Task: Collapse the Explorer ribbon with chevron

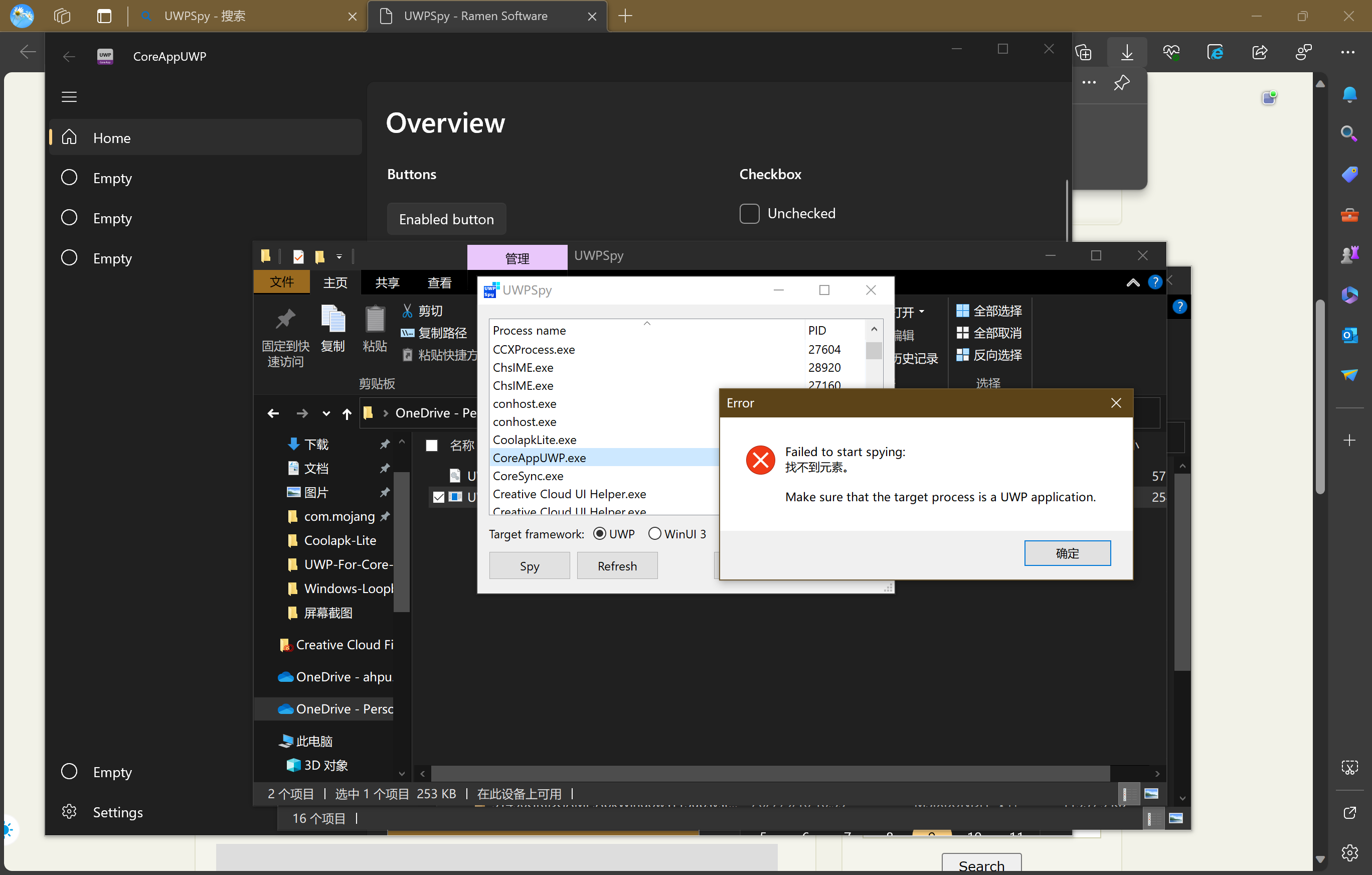Action: point(1132,281)
